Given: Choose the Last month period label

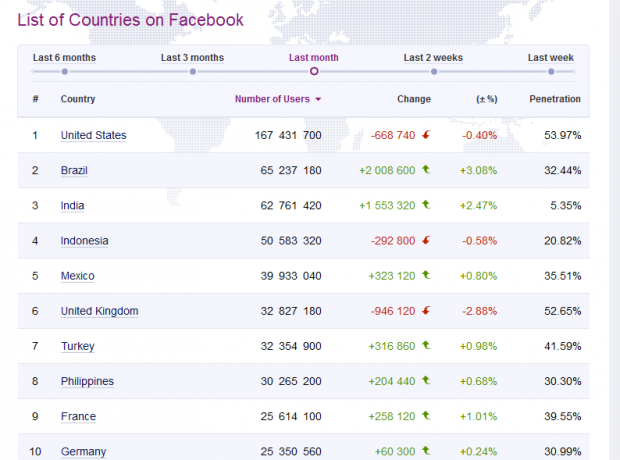Looking at the screenshot, I should pyautogui.click(x=313, y=58).
